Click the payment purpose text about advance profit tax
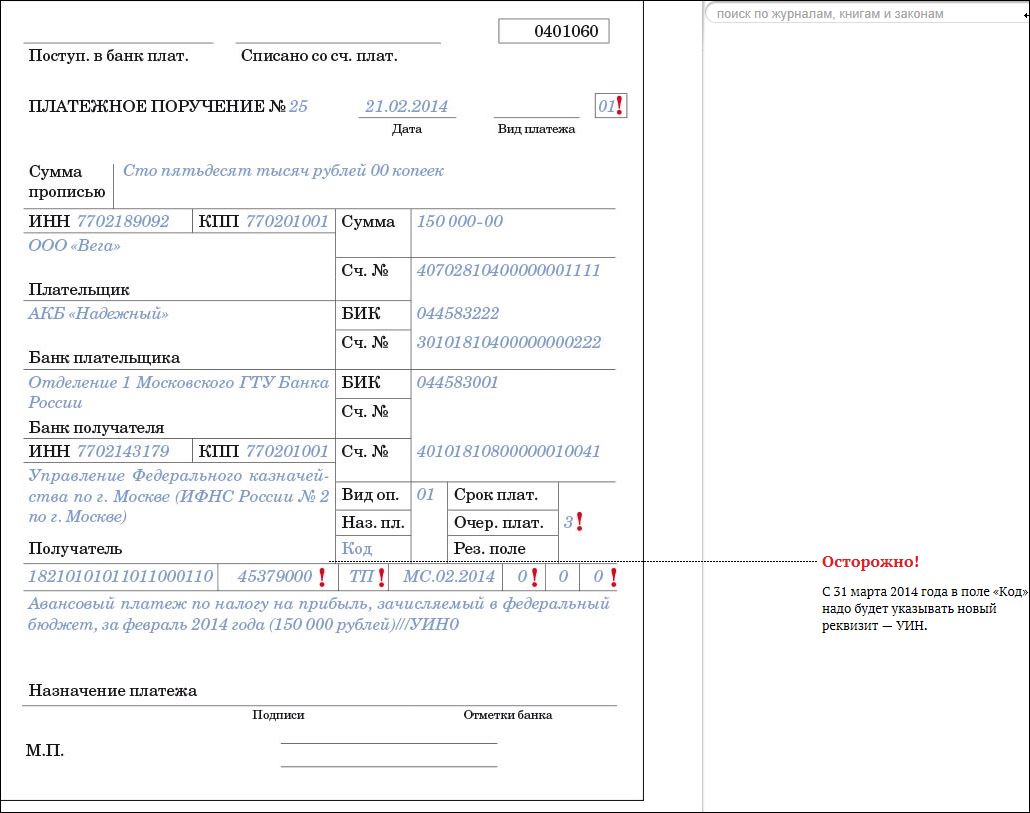 pos(318,614)
